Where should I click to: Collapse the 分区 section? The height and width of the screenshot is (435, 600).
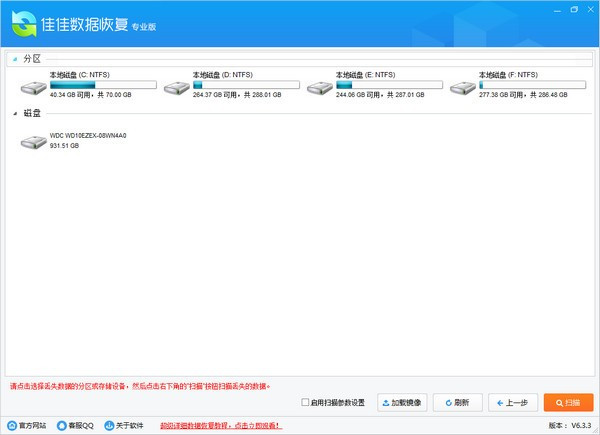point(15,59)
